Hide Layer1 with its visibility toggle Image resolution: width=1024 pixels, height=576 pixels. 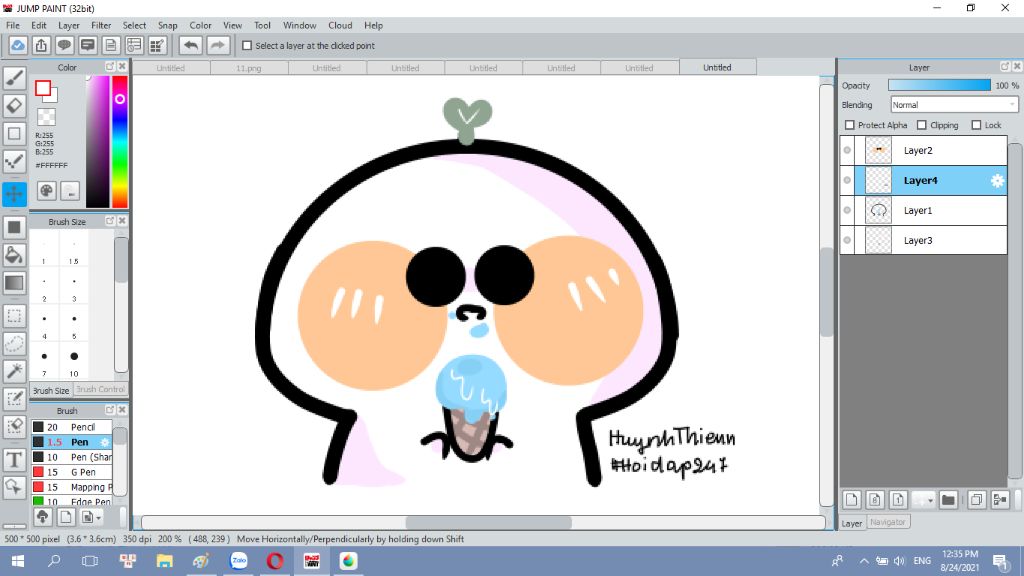click(x=847, y=210)
